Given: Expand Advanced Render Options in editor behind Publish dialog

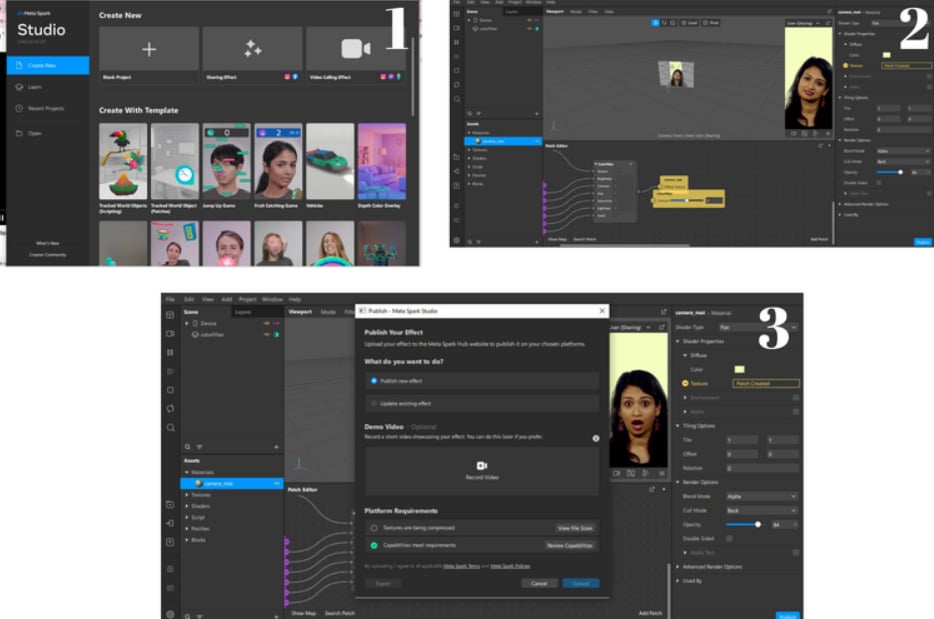Looking at the screenshot, I should [x=678, y=567].
